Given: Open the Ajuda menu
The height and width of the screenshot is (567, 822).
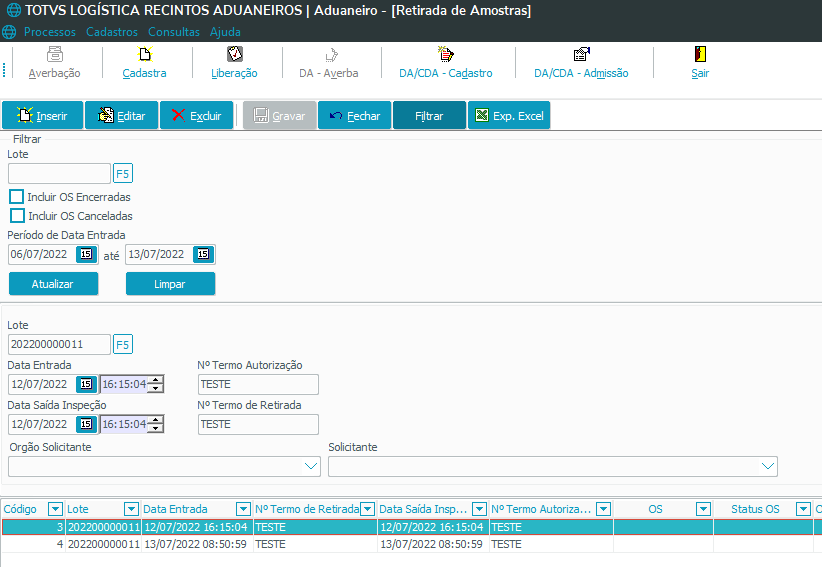Looking at the screenshot, I should click(225, 32).
